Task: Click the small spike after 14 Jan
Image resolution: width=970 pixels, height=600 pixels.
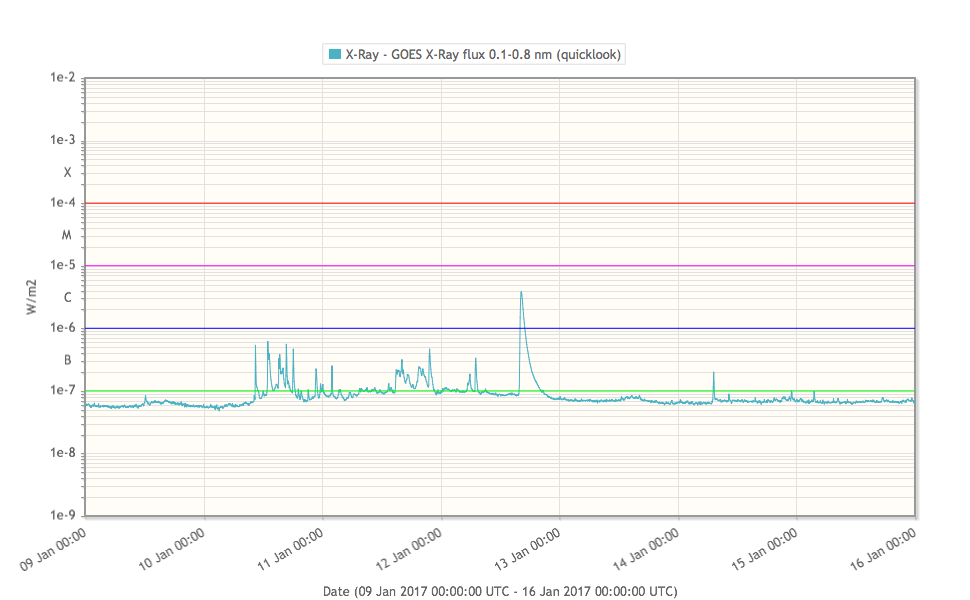Action: (713, 374)
